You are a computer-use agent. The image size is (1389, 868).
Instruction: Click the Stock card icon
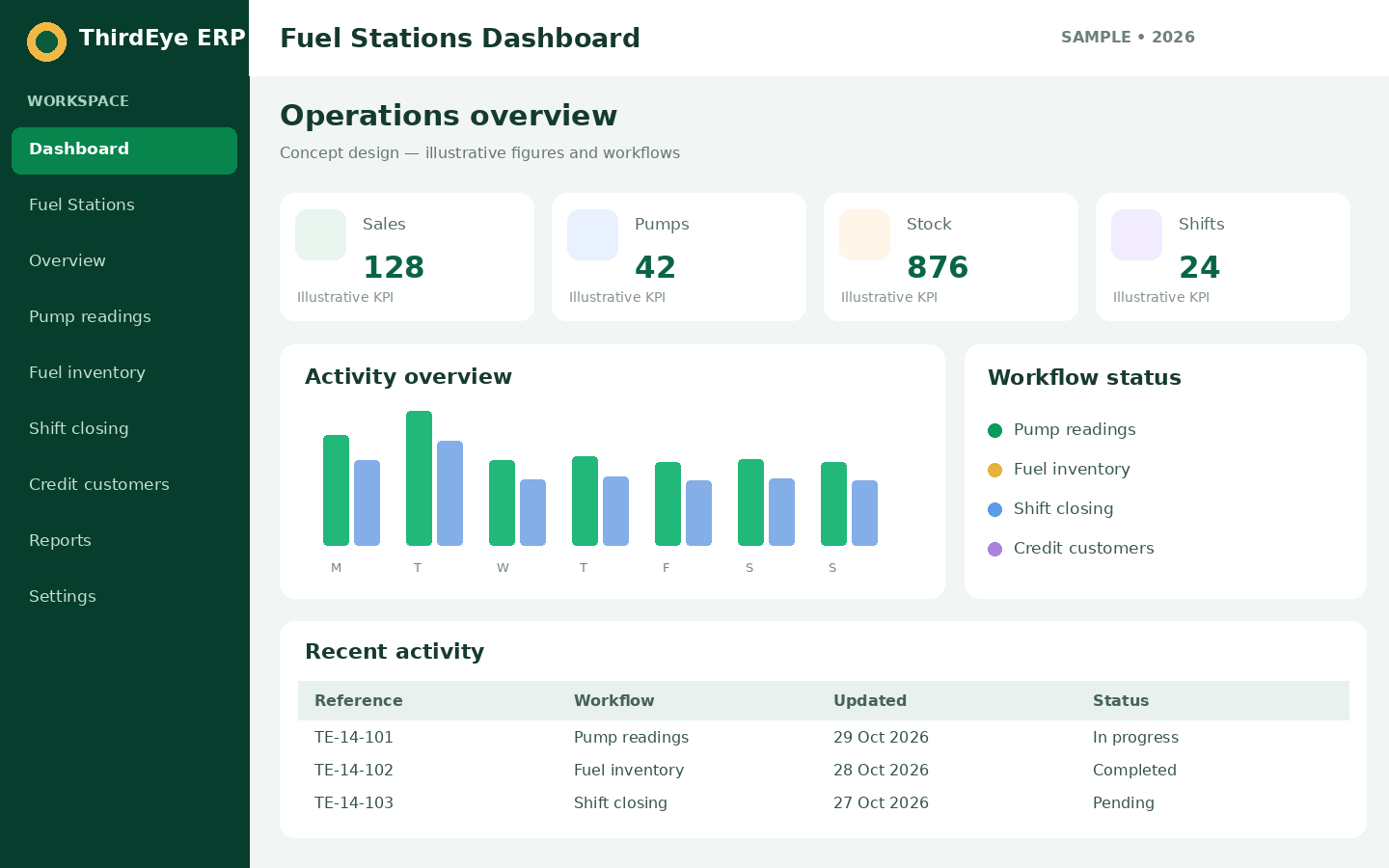pyautogui.click(x=864, y=234)
